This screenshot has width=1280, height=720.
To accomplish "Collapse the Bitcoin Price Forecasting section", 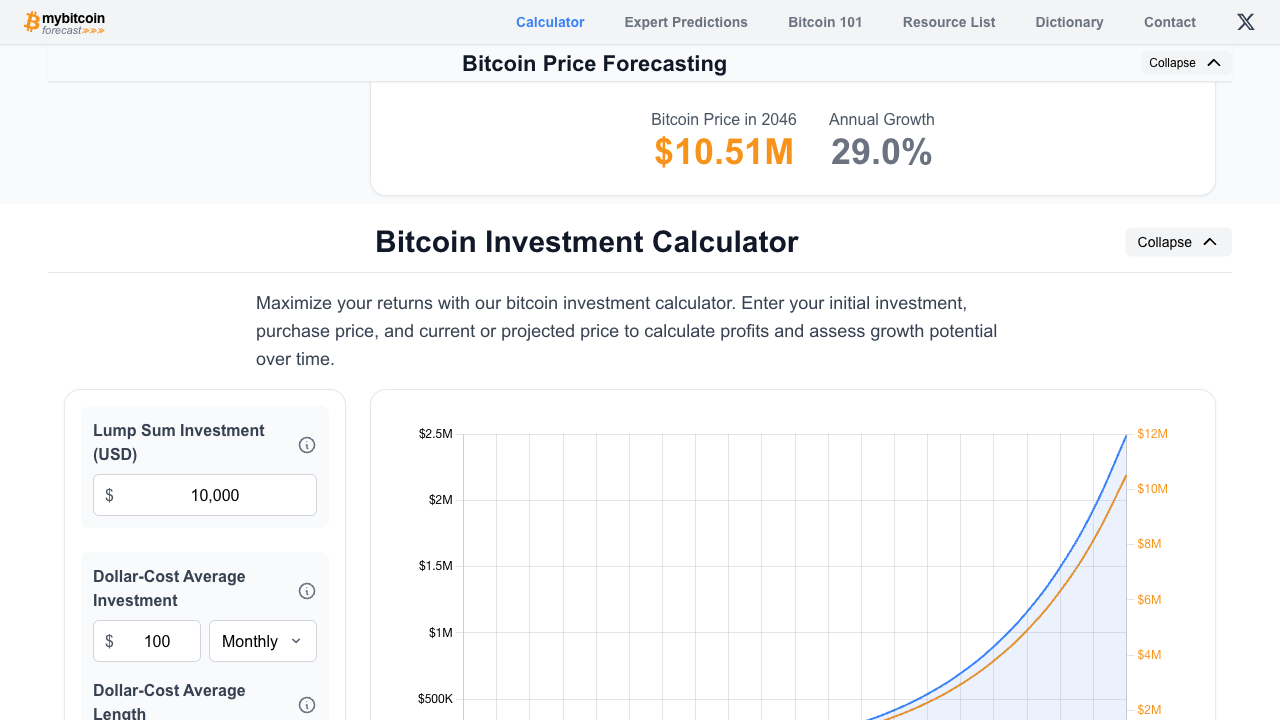I will [1186, 62].
